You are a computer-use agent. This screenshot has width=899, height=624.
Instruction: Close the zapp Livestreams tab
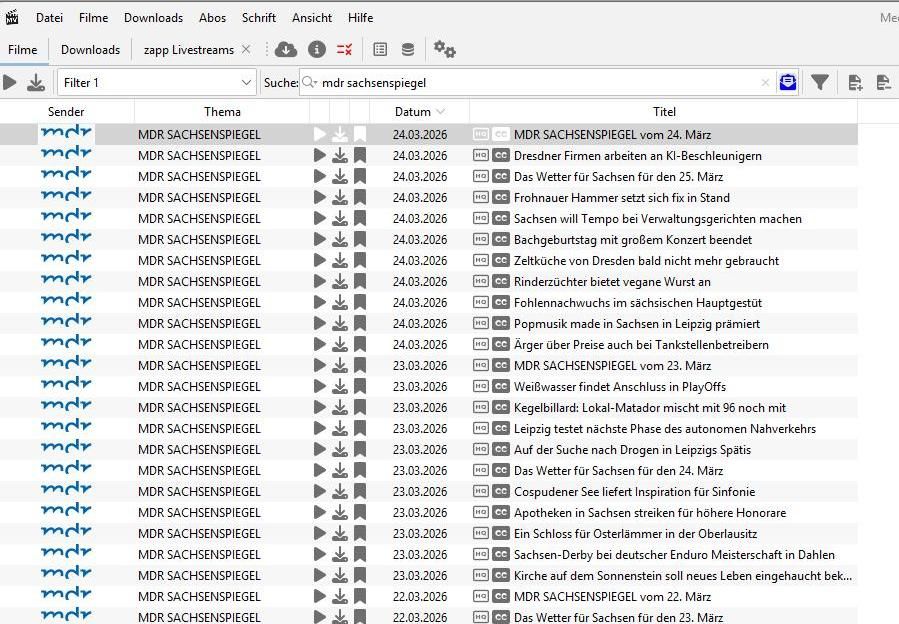(246, 49)
